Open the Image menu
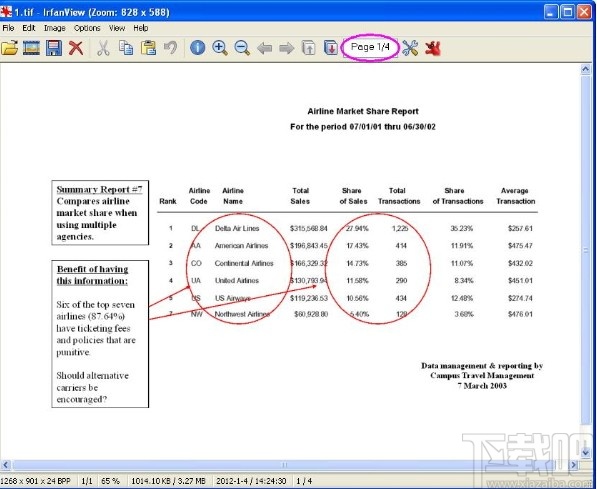597x489 pixels. [54, 28]
